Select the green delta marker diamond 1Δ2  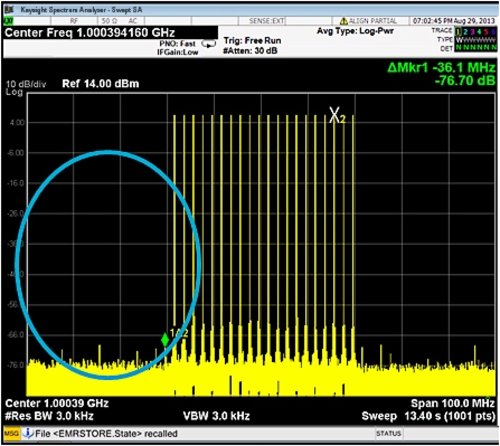[x=165, y=340]
